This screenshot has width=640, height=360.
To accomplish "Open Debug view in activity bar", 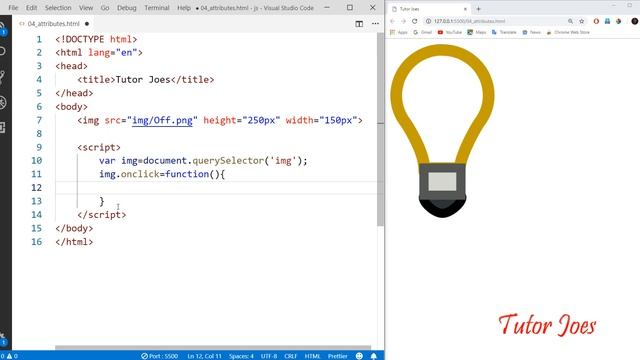I will coord(2,102).
